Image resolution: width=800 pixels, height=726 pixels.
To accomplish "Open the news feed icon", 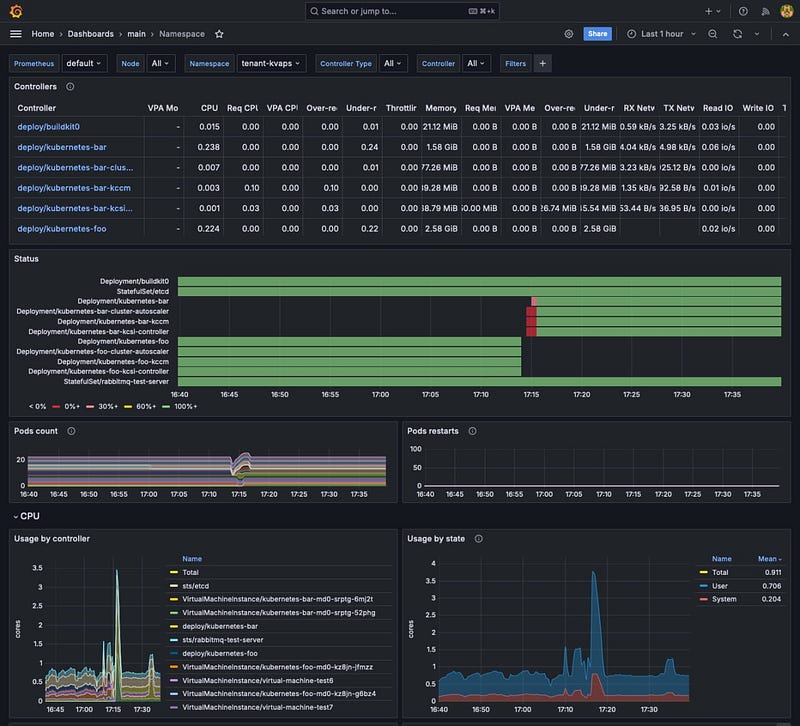I will pyautogui.click(x=766, y=11).
